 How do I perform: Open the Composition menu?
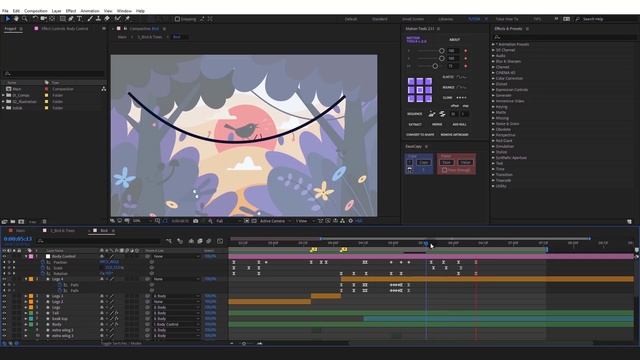pyautogui.click(x=36, y=11)
